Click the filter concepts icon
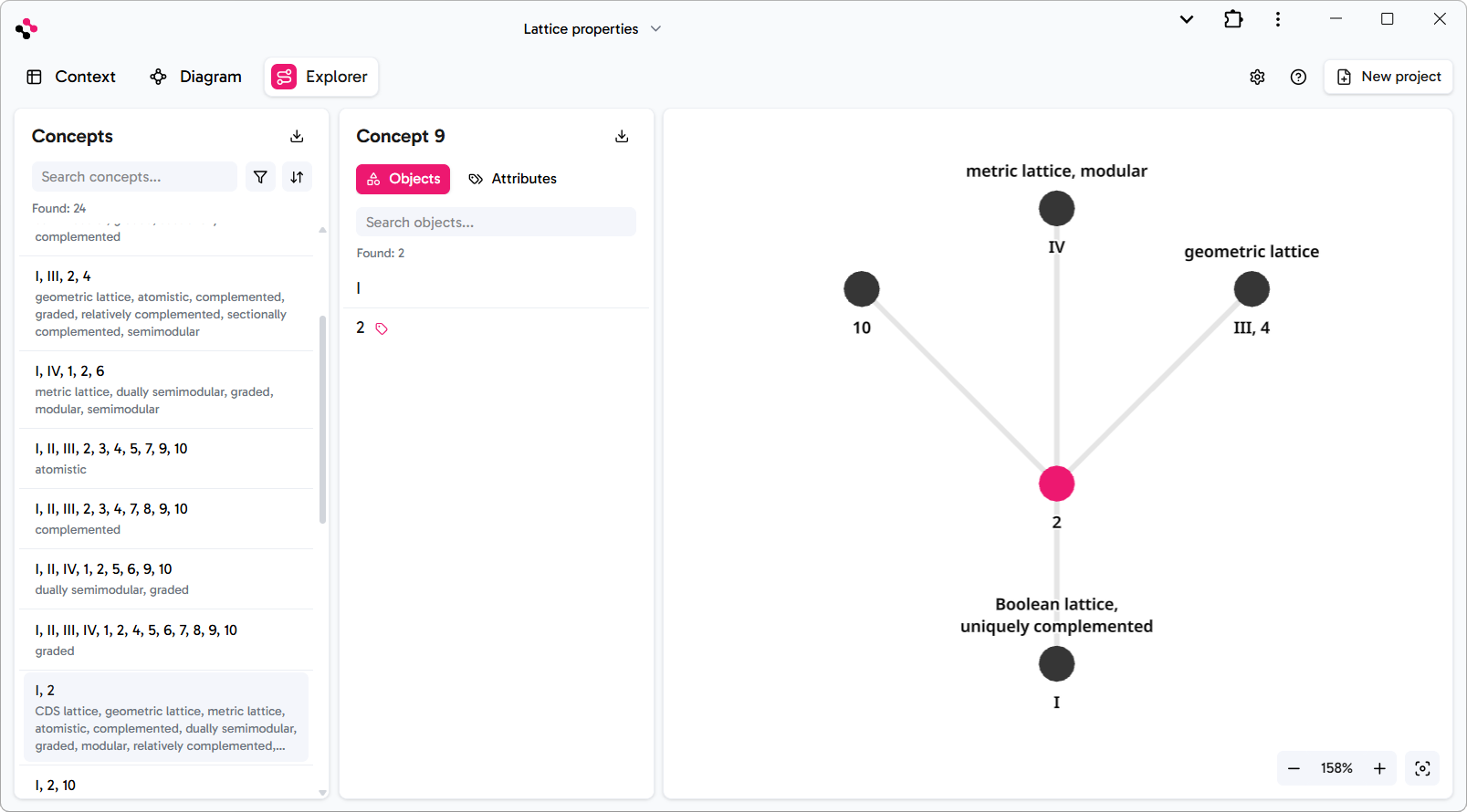The height and width of the screenshot is (812, 1467). point(260,177)
